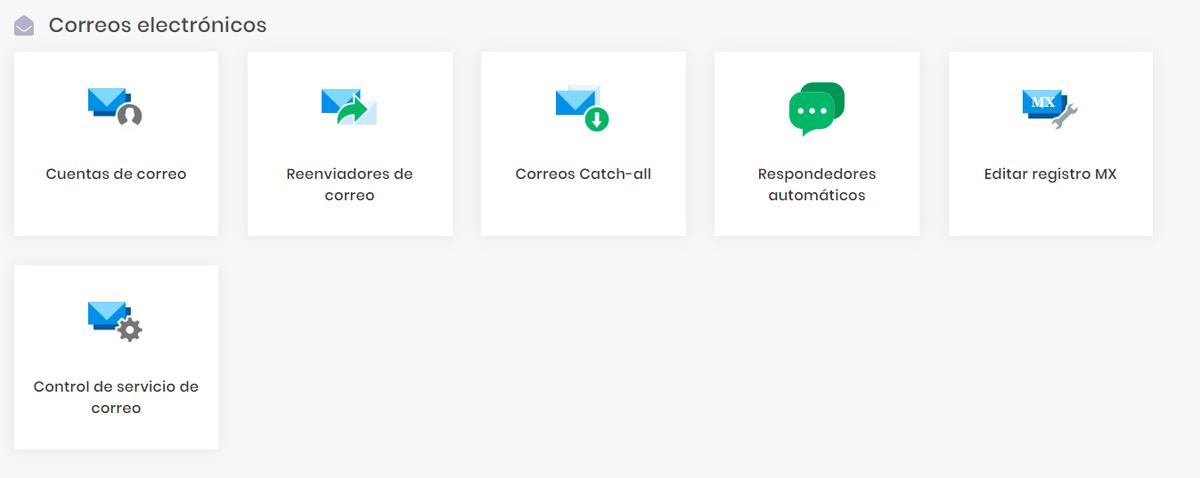Click the open envelope icon beside Correos electrónicos
1200x478 pixels.
click(24, 26)
